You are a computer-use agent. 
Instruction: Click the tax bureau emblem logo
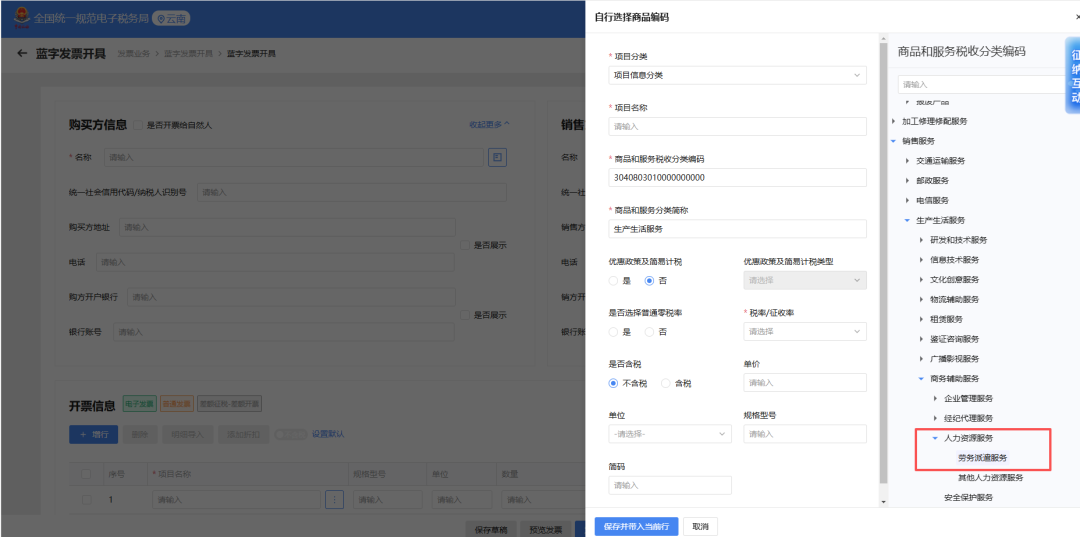pos(22,18)
